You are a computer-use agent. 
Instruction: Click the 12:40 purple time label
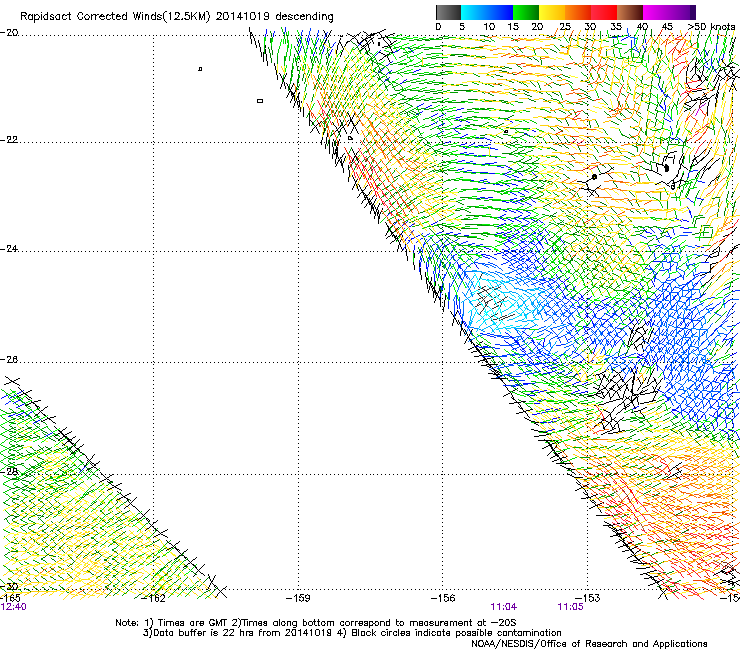click(x=13, y=607)
